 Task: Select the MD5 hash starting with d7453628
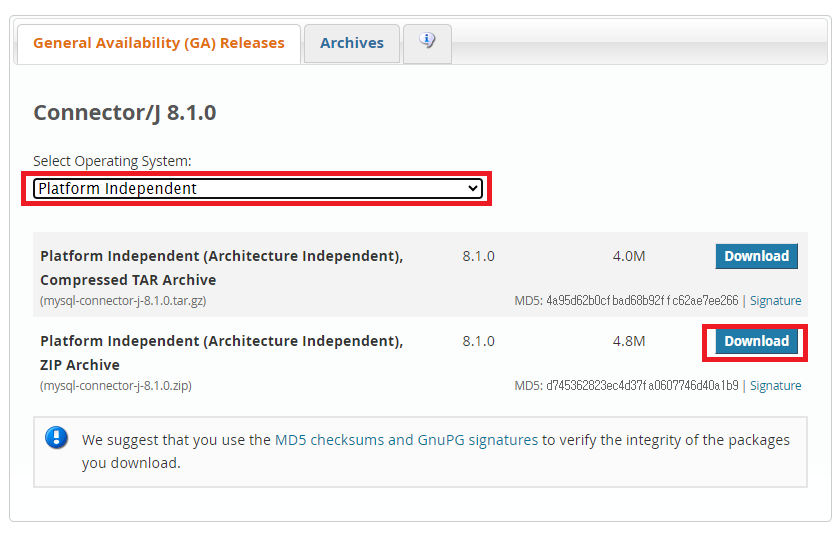click(642, 386)
